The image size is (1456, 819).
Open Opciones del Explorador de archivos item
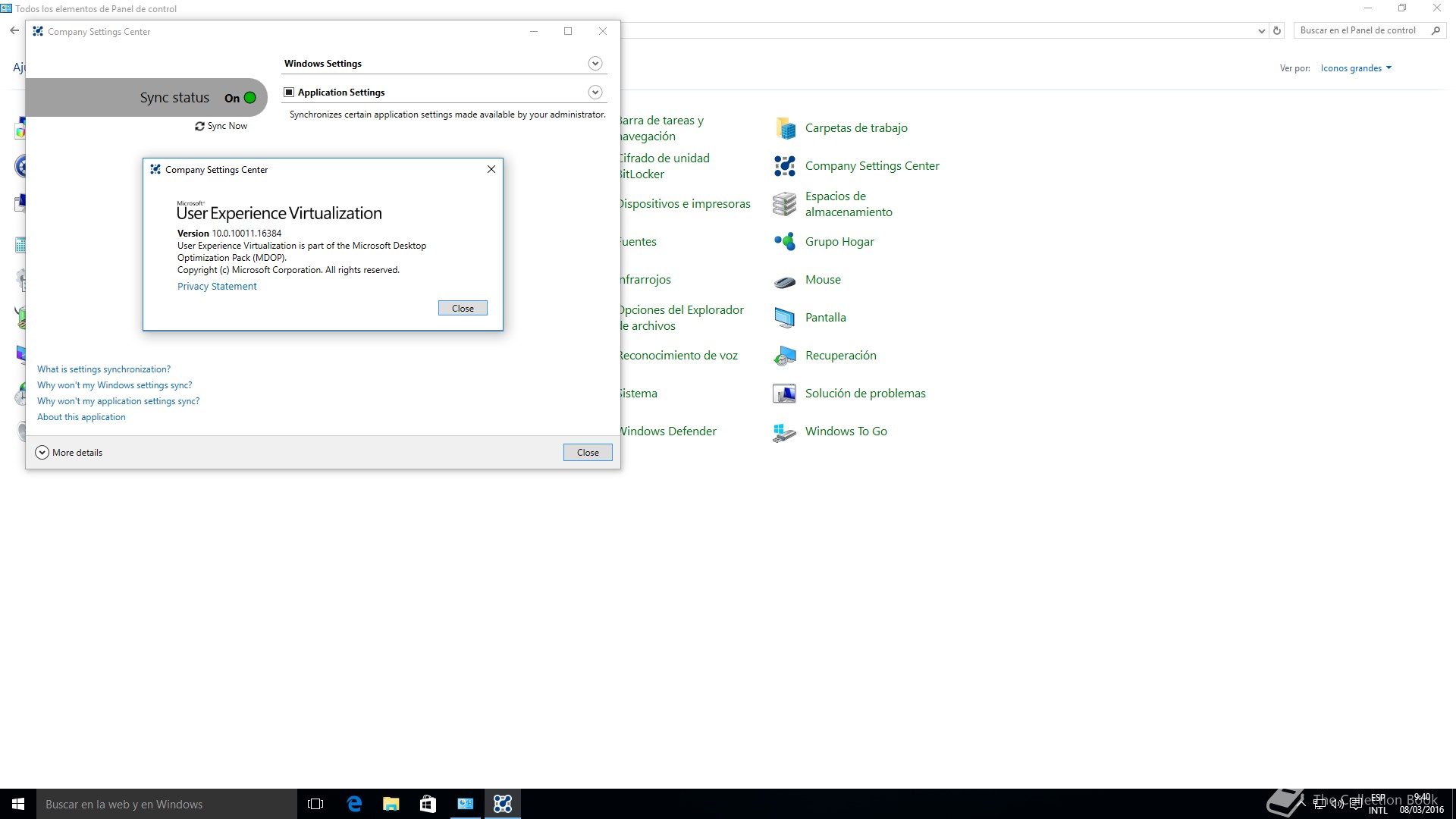(681, 318)
